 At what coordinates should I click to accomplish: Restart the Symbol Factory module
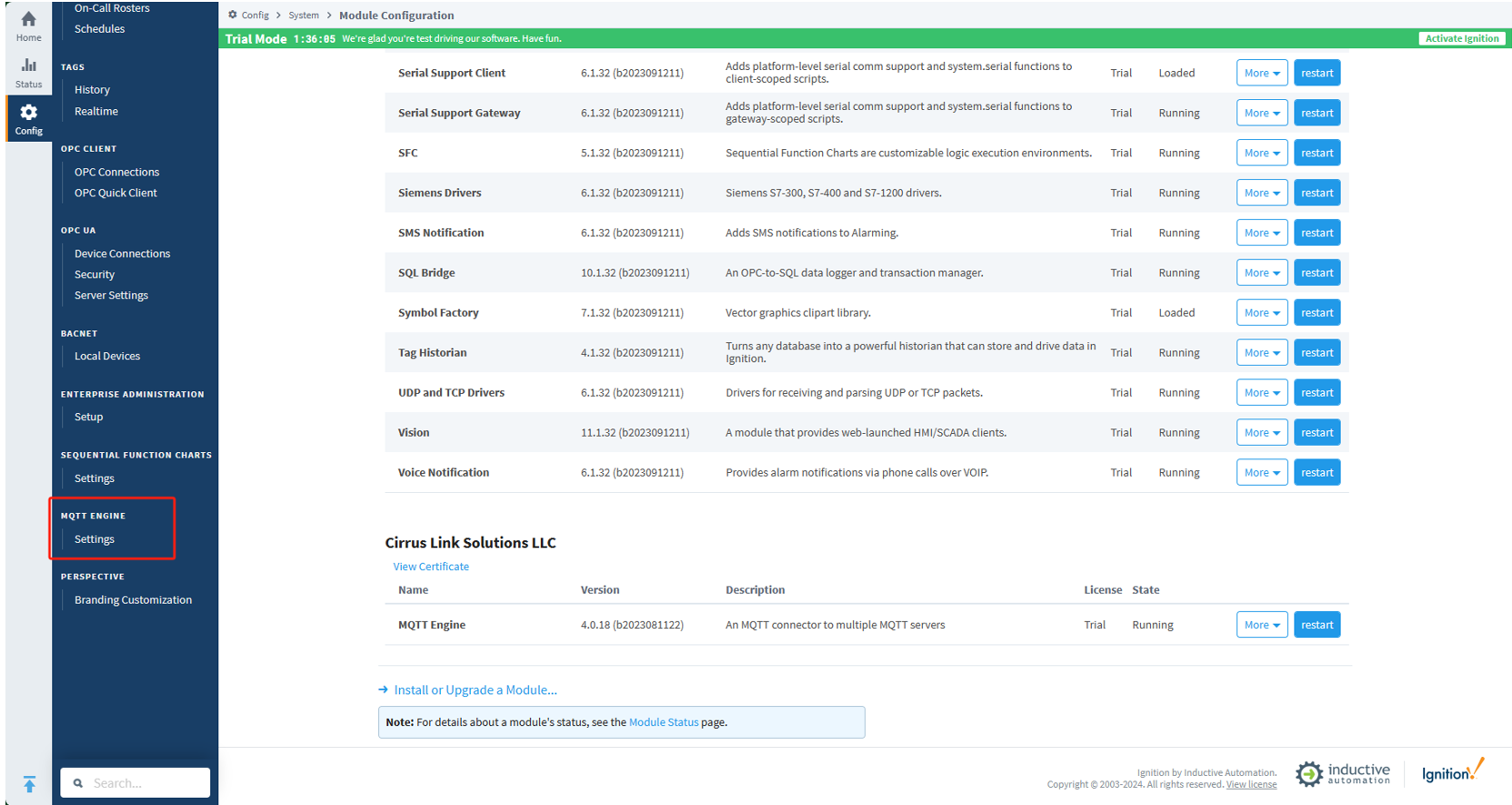coord(1317,313)
